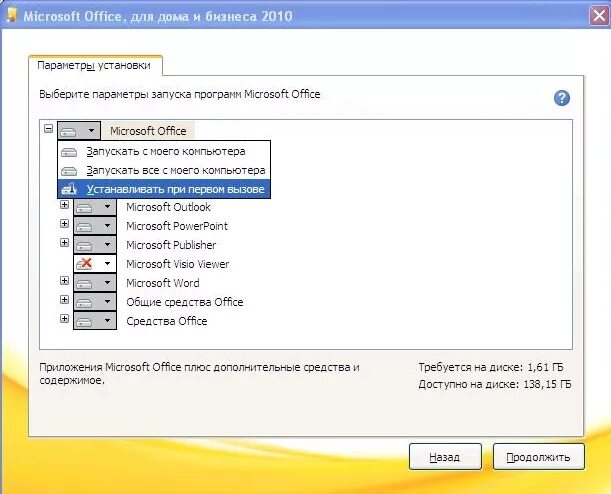Expand the Microsoft Word node
611x494 pixels.
[x=65, y=281]
